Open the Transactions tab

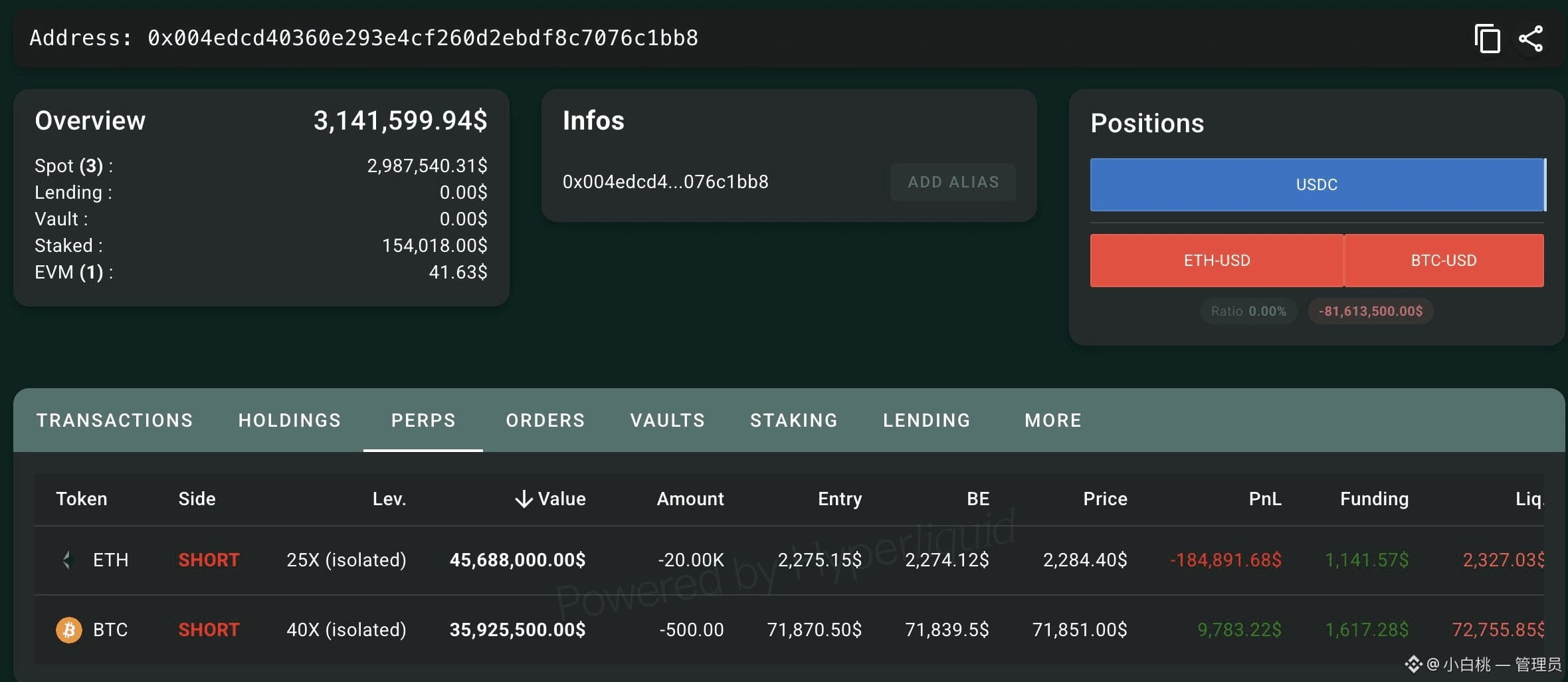115,420
